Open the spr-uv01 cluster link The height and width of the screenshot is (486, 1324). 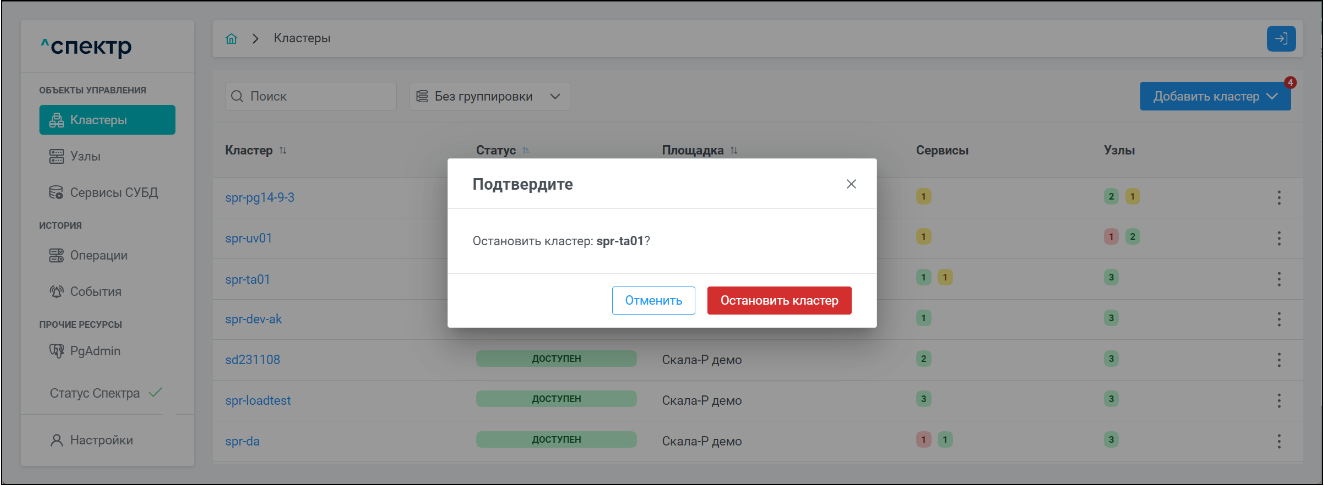[x=249, y=239]
